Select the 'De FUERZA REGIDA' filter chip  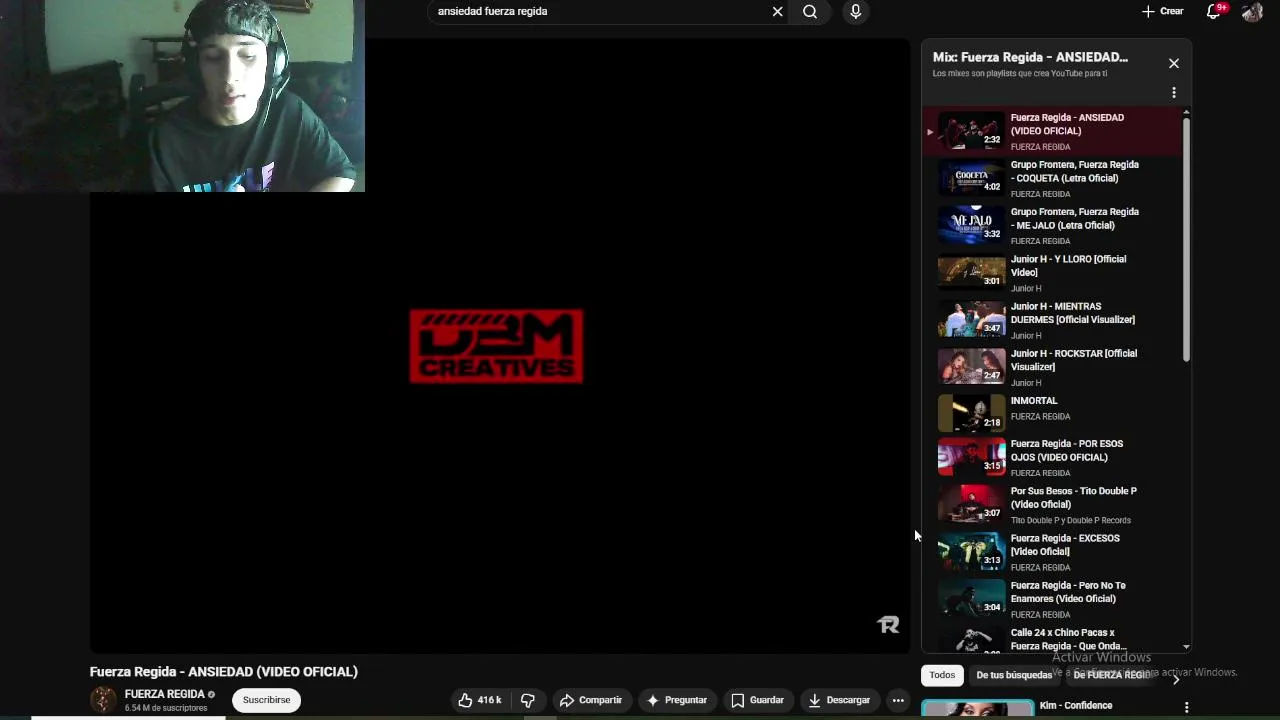[1112, 675]
